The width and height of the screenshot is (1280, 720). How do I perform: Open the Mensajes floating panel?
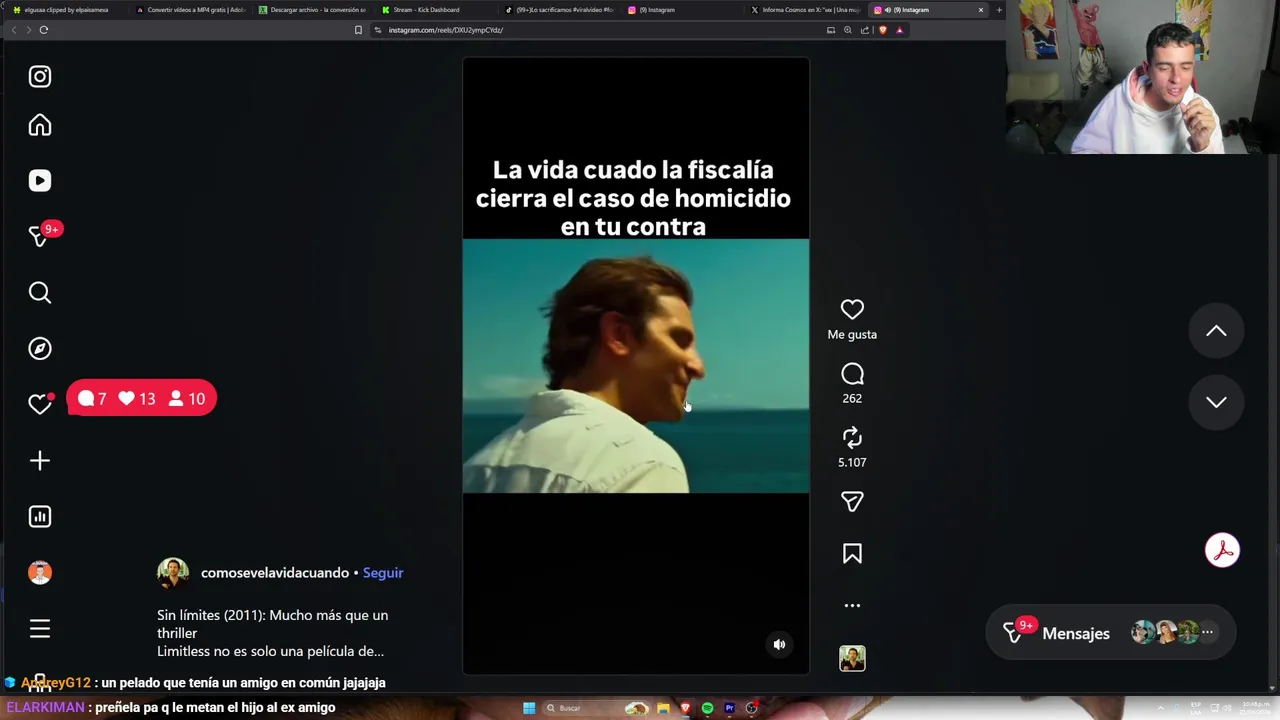(x=1110, y=633)
